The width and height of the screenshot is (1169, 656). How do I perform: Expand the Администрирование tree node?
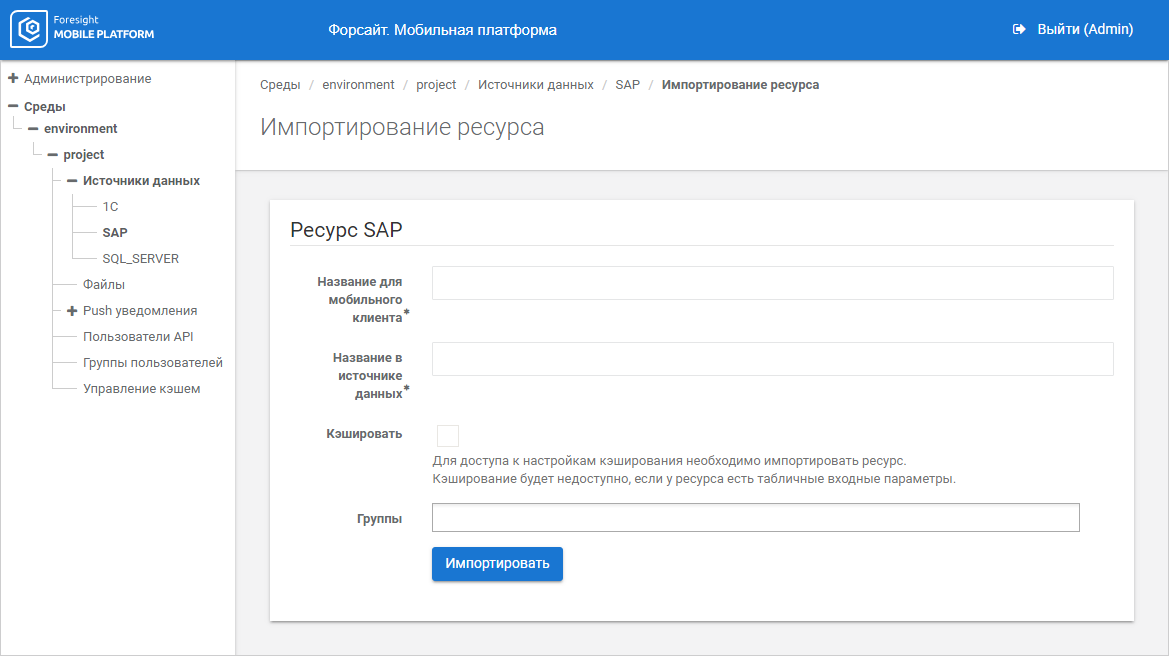coord(13,78)
